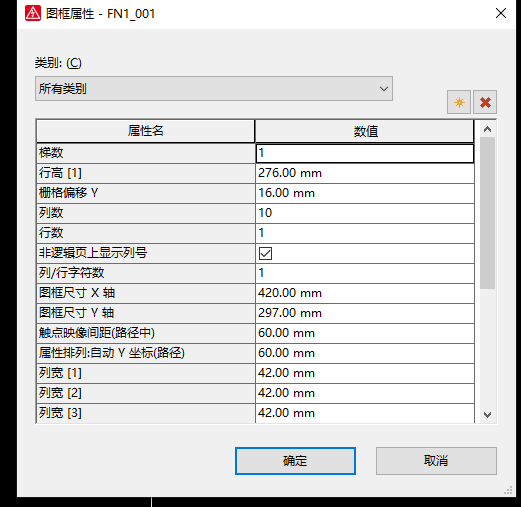Select the 列数 value cell showing 10
521x507 pixels.
point(365,213)
